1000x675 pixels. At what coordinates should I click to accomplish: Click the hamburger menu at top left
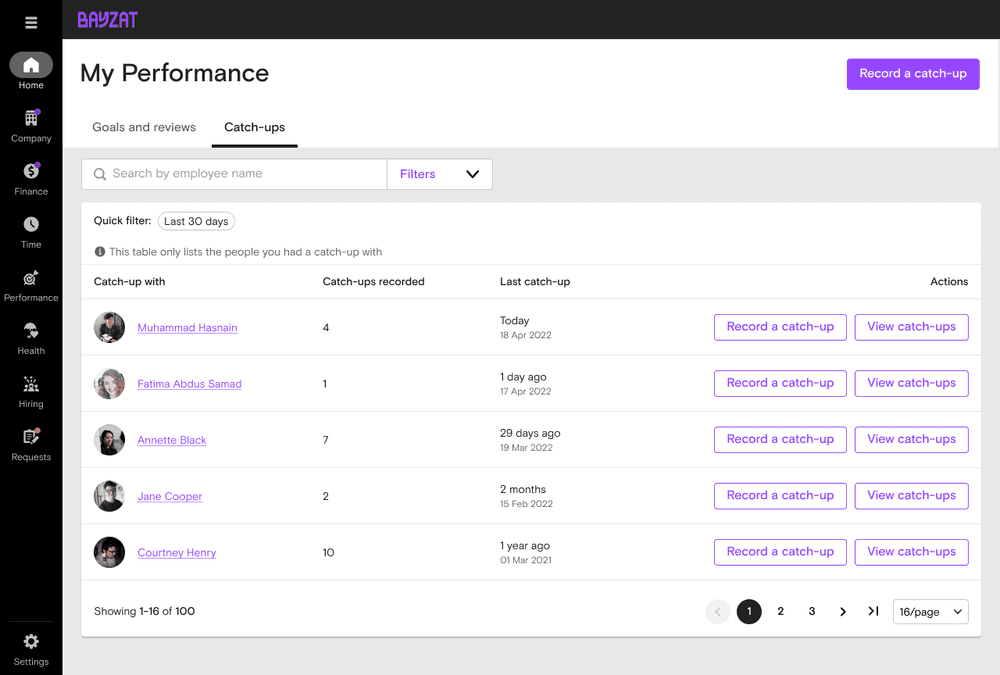[x=30, y=21]
